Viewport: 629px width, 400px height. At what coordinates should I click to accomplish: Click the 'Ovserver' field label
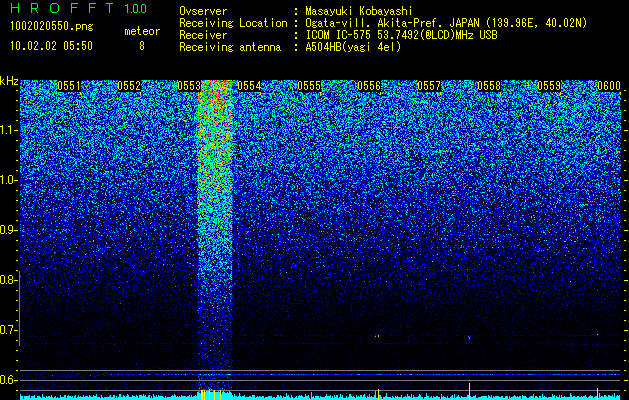[x=203, y=11]
